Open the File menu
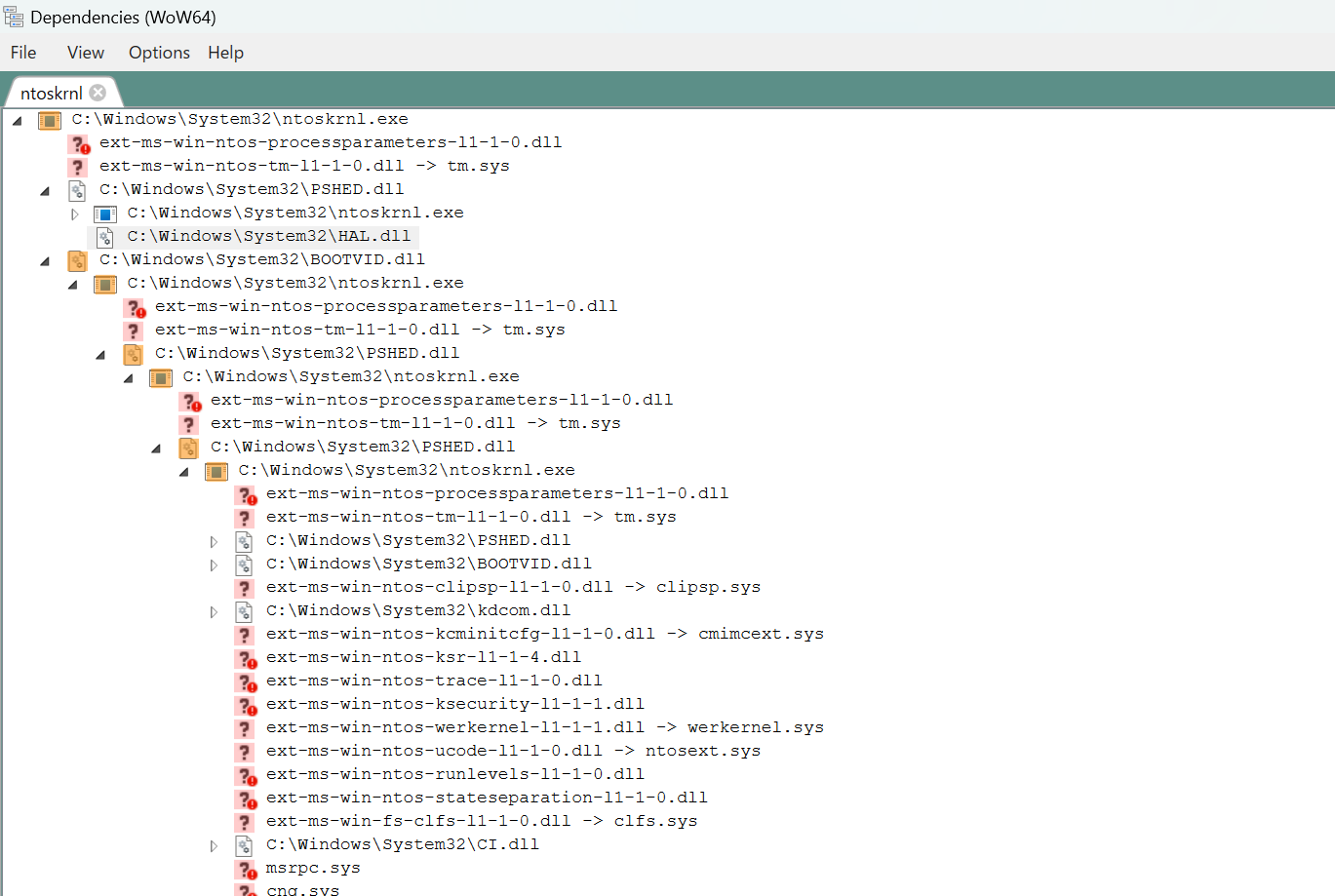Image resolution: width=1335 pixels, height=896 pixels. (x=23, y=53)
